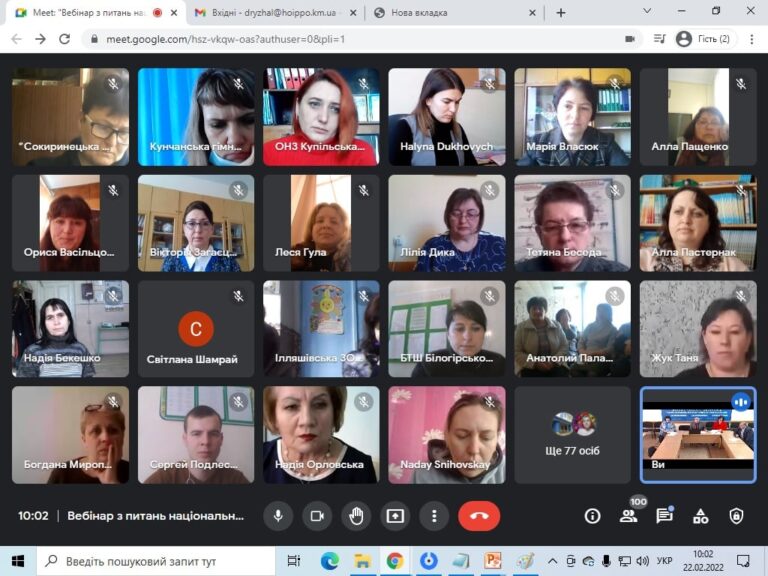
Task: Click the Ще 77 осіб tile
Action: click(x=572, y=434)
